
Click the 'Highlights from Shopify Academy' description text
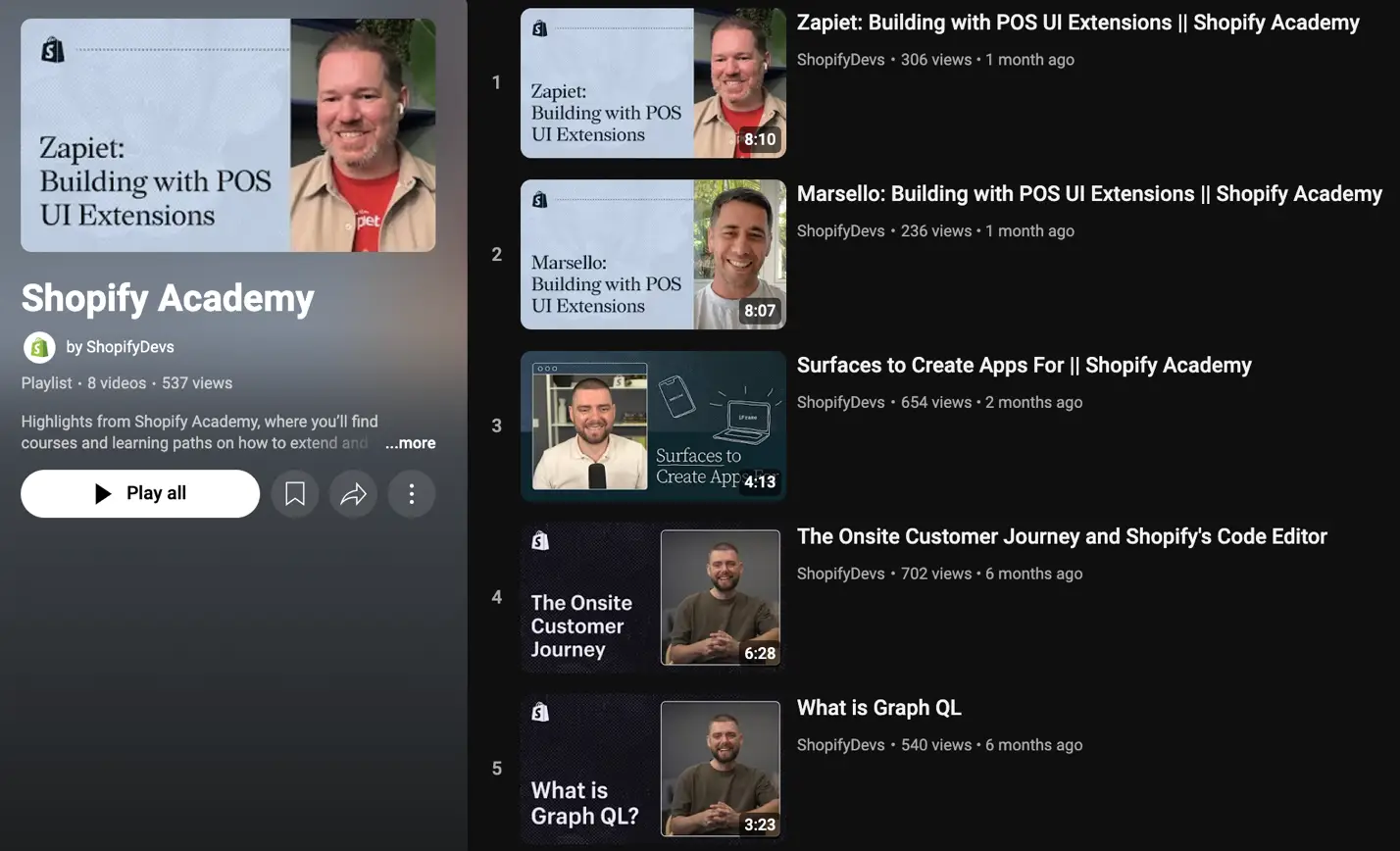point(200,432)
